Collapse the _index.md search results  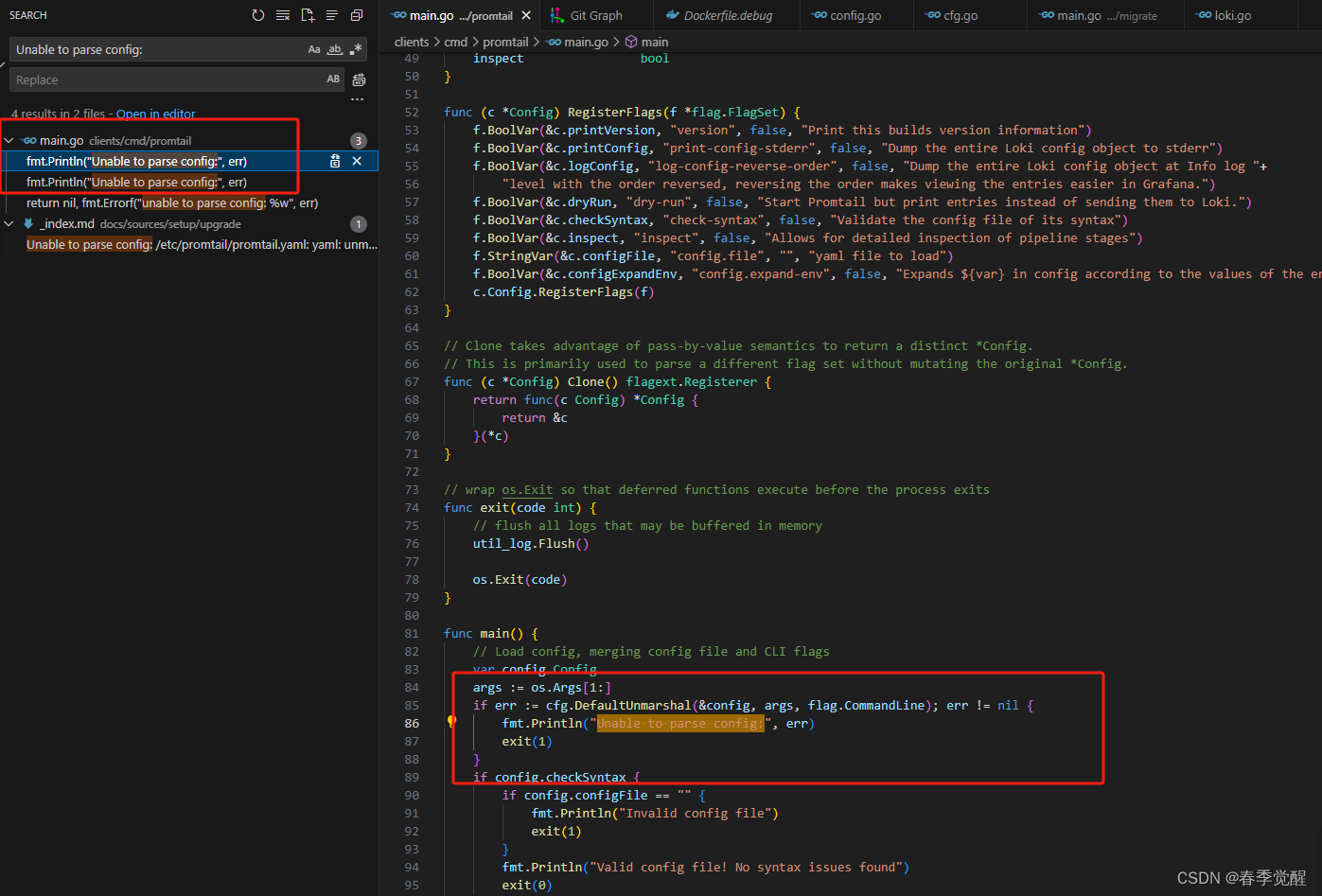point(9,223)
